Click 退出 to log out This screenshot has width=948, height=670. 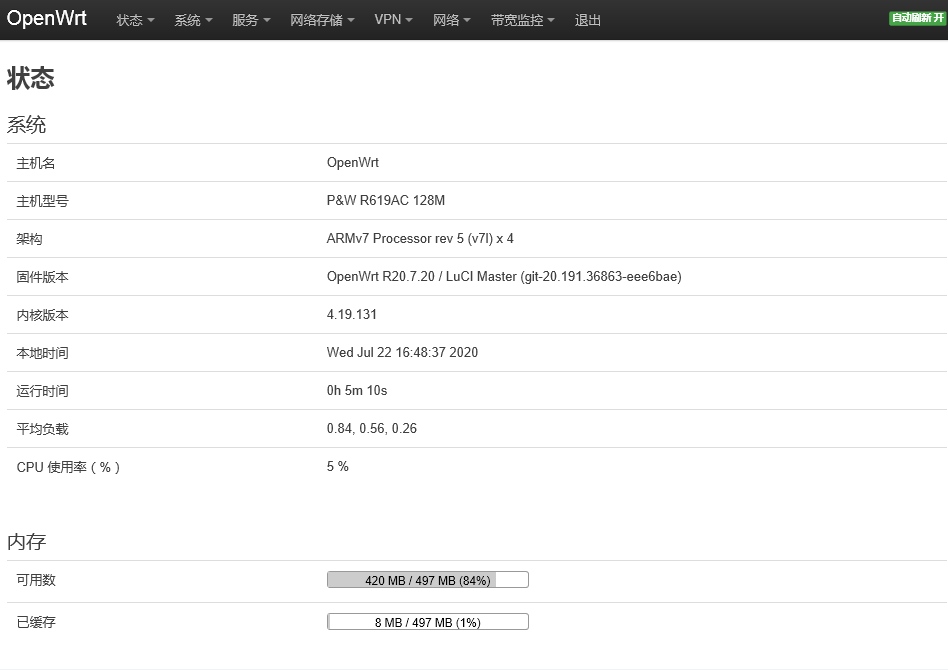(x=588, y=20)
